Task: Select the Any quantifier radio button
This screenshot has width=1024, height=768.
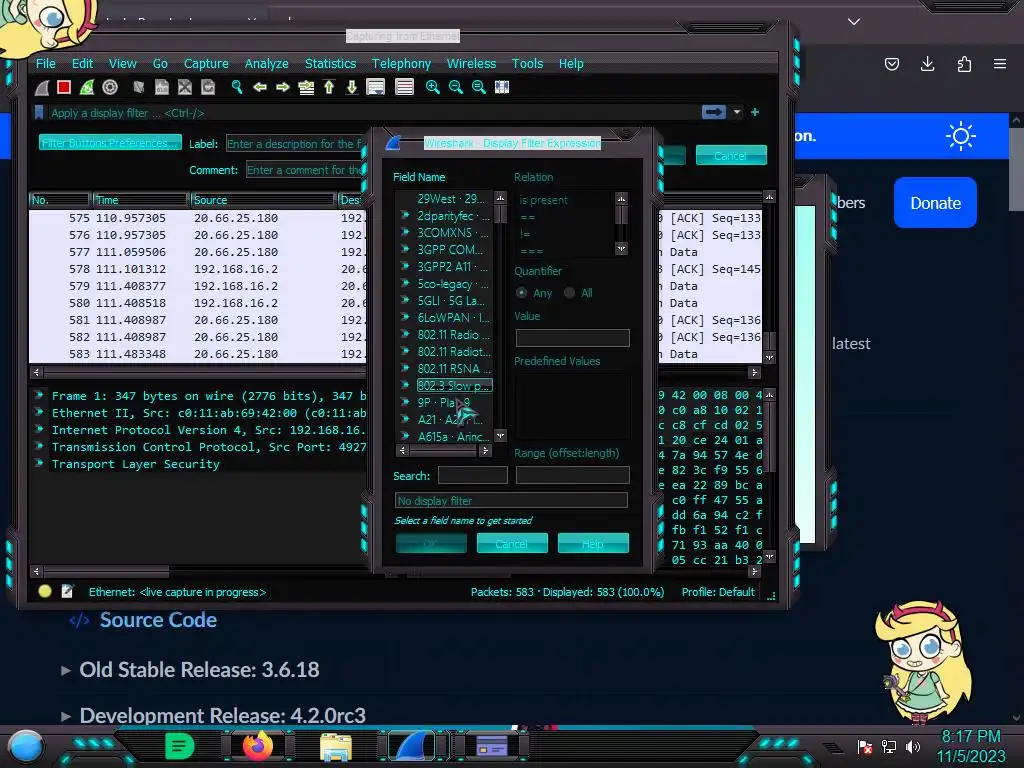Action: coord(521,293)
